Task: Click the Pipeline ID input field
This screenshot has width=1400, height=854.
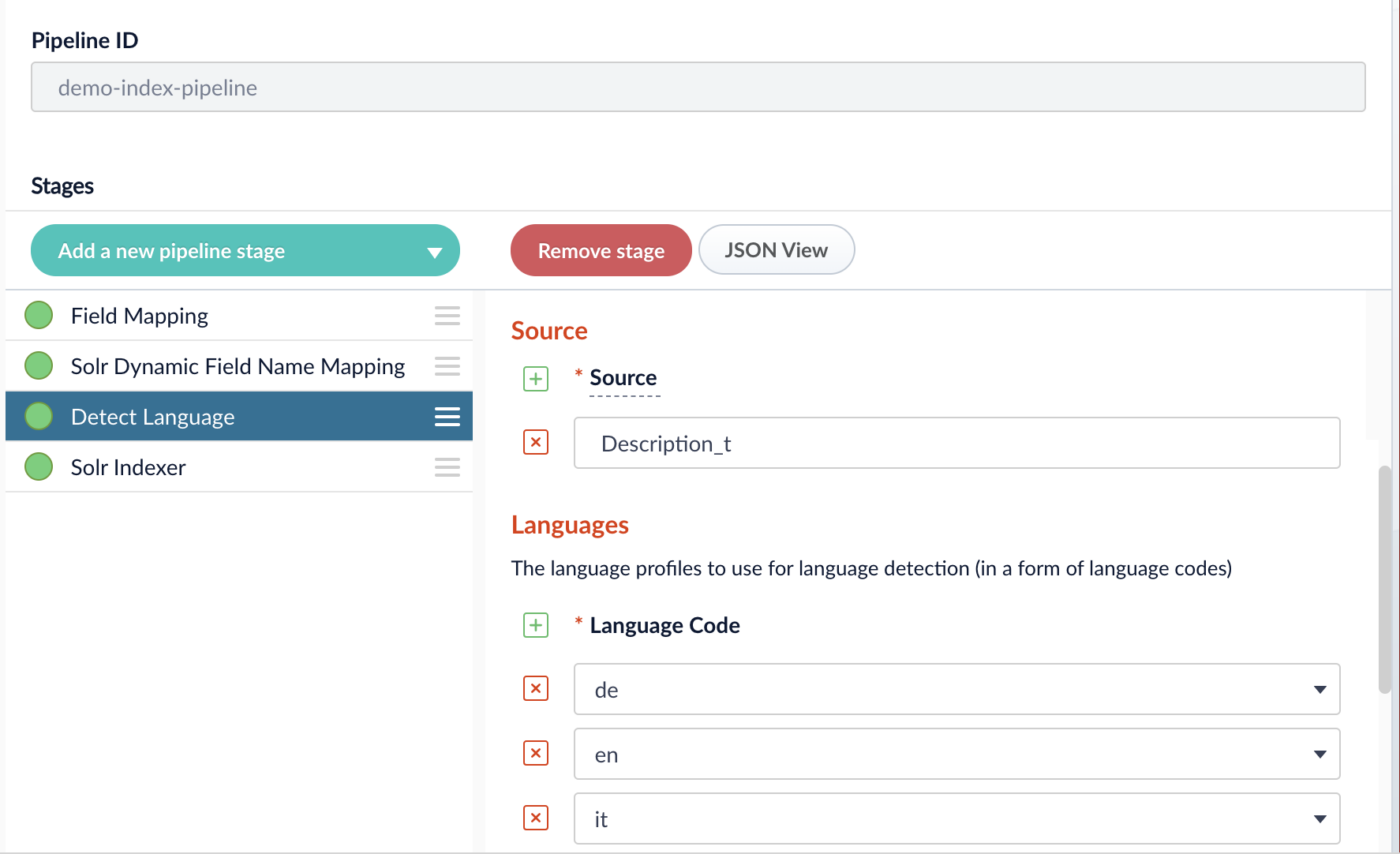Action: click(x=698, y=87)
